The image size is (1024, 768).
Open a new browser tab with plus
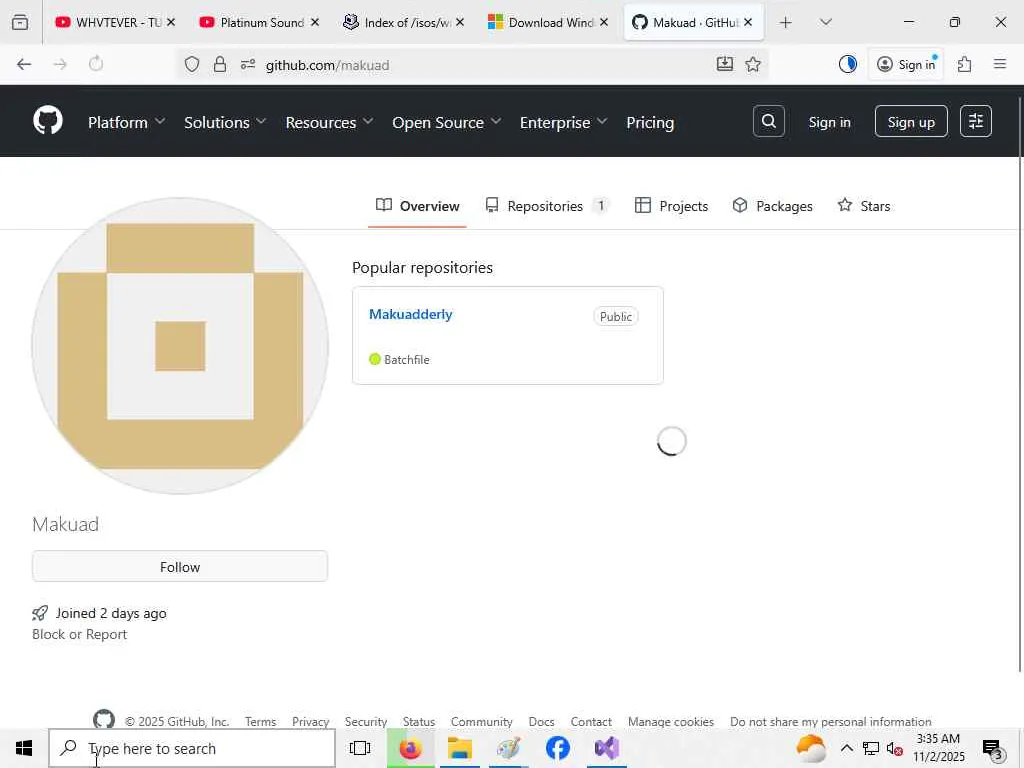point(786,22)
